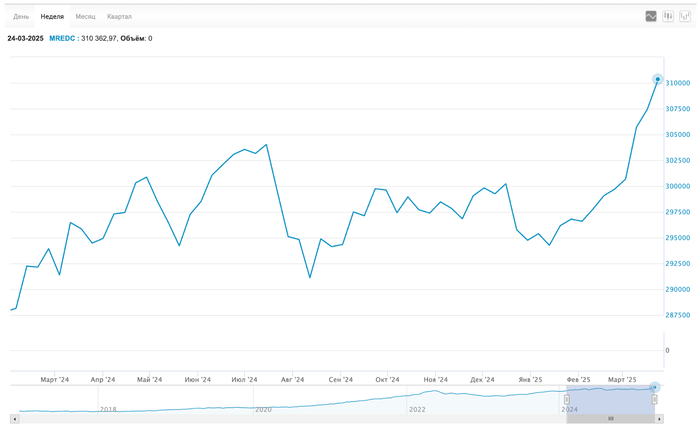Click the scrollbar left arrow
The height and width of the screenshot is (431, 700).
click(x=13, y=418)
